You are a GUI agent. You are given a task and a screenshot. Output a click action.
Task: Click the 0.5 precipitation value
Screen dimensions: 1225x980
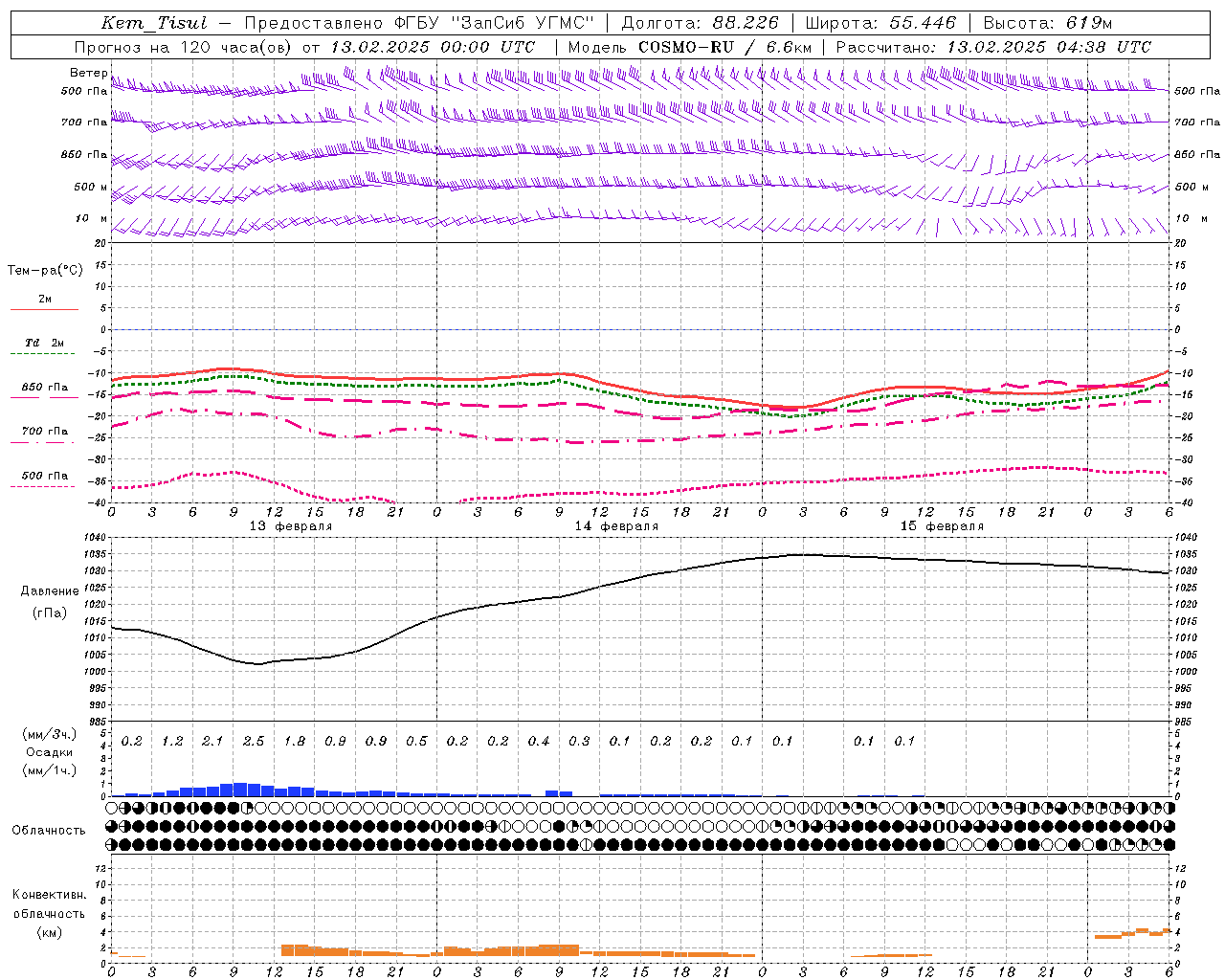pos(416,741)
